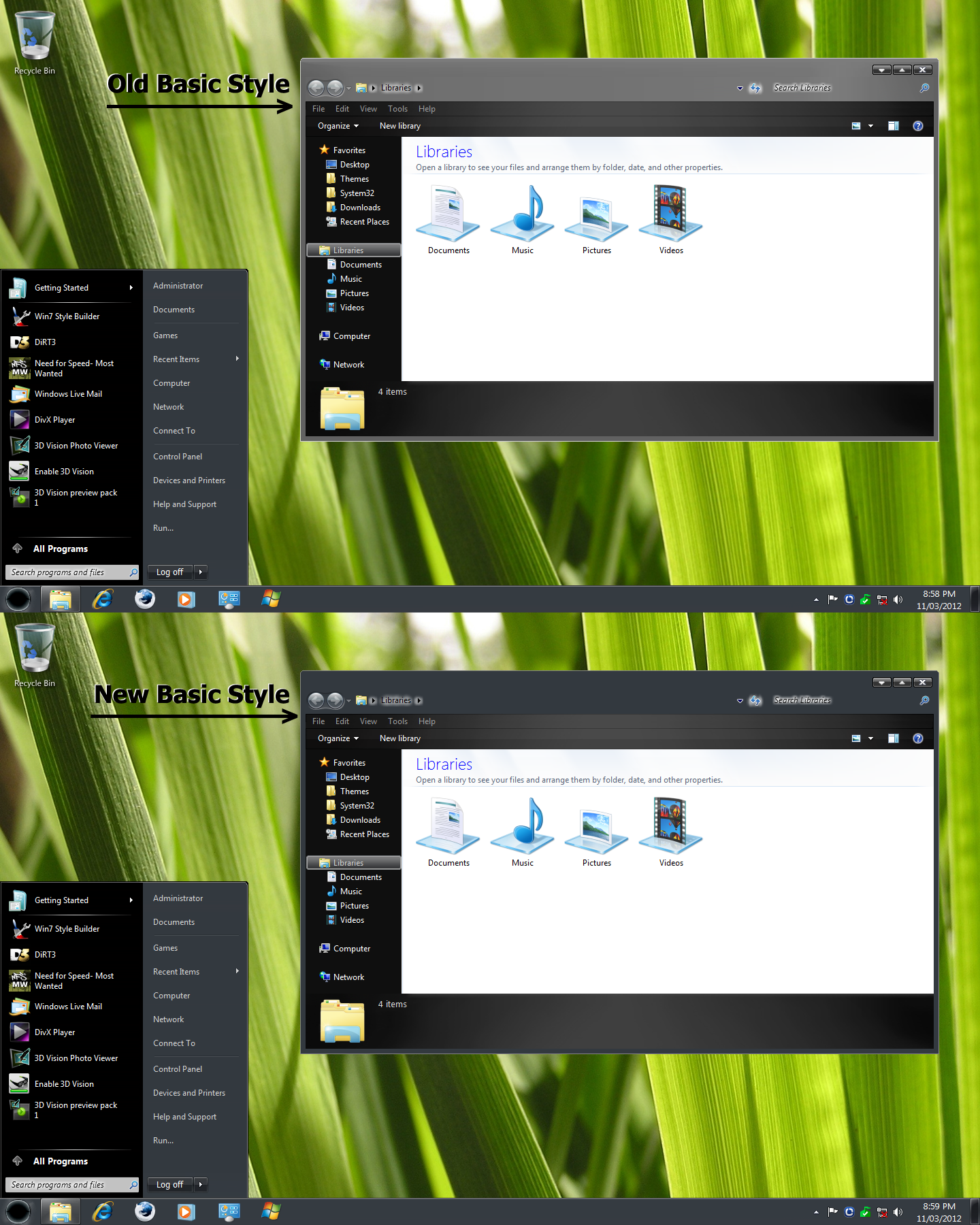The height and width of the screenshot is (1225, 980).
Task: Open View menu in Old Basic Style window
Action: pos(368,109)
